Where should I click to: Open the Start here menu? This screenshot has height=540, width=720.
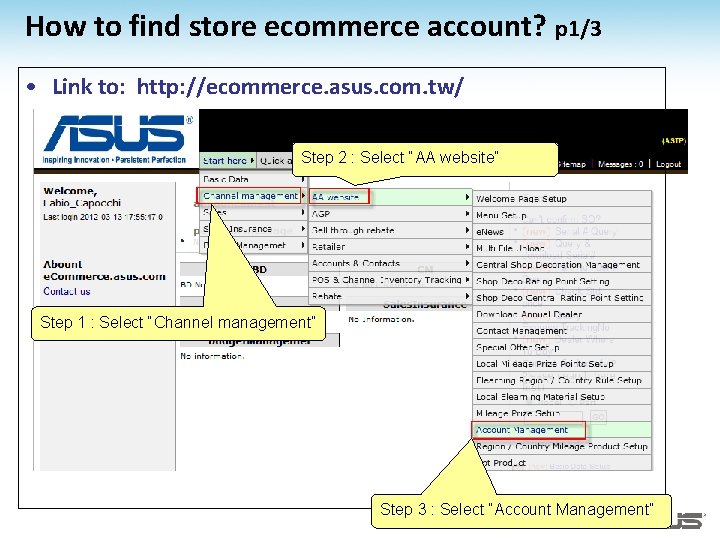(x=228, y=161)
